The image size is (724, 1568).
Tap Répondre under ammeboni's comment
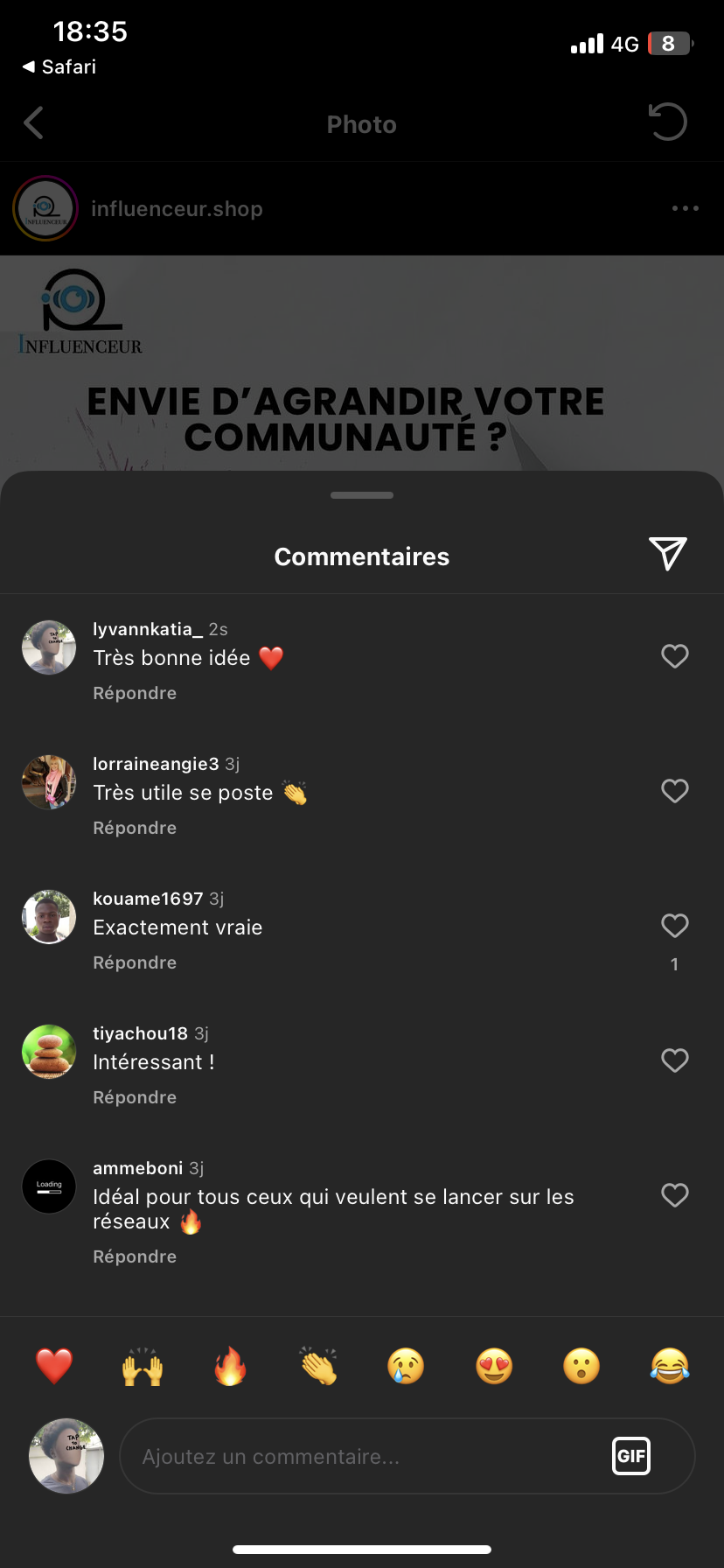(x=135, y=1256)
